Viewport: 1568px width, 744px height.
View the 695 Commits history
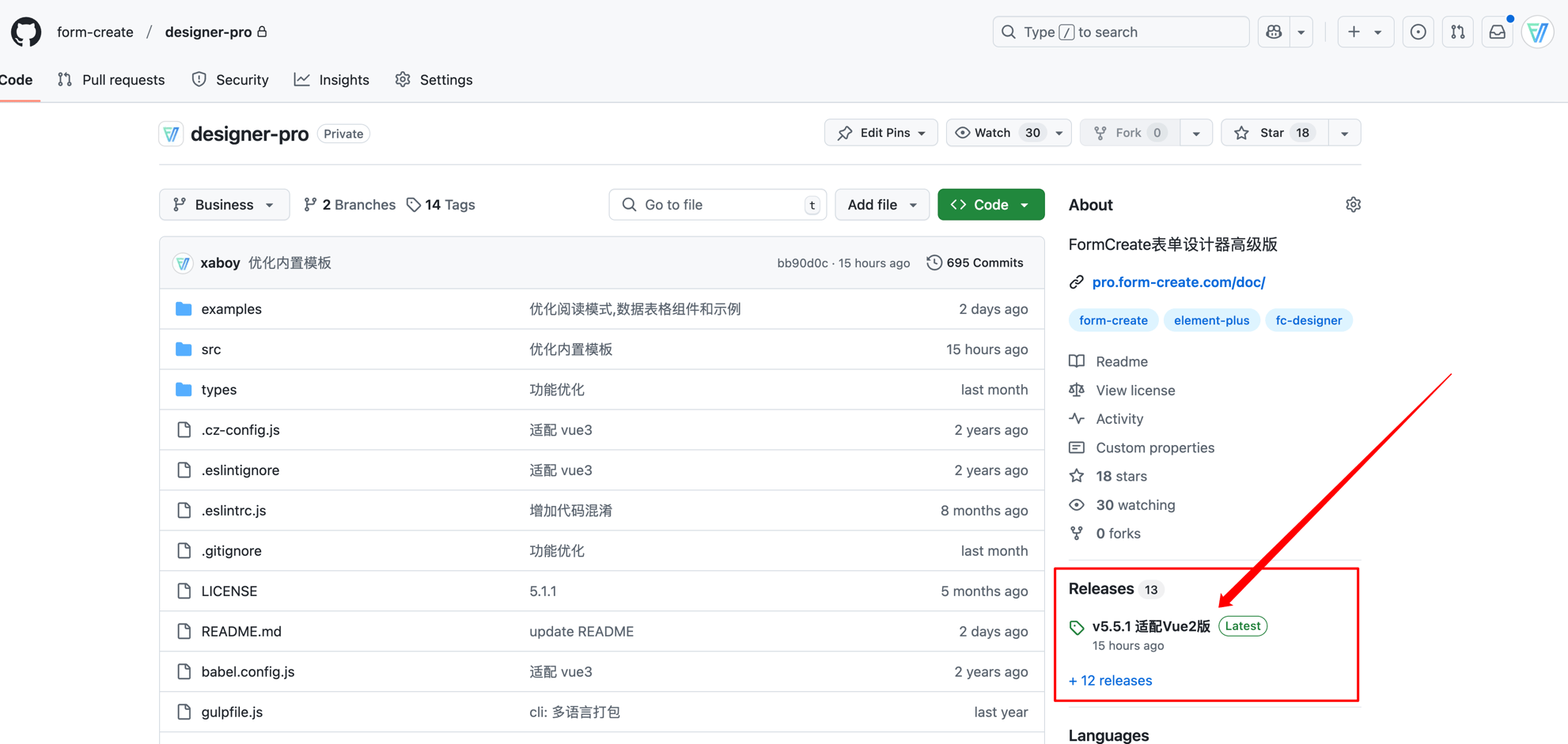pyautogui.click(x=975, y=263)
